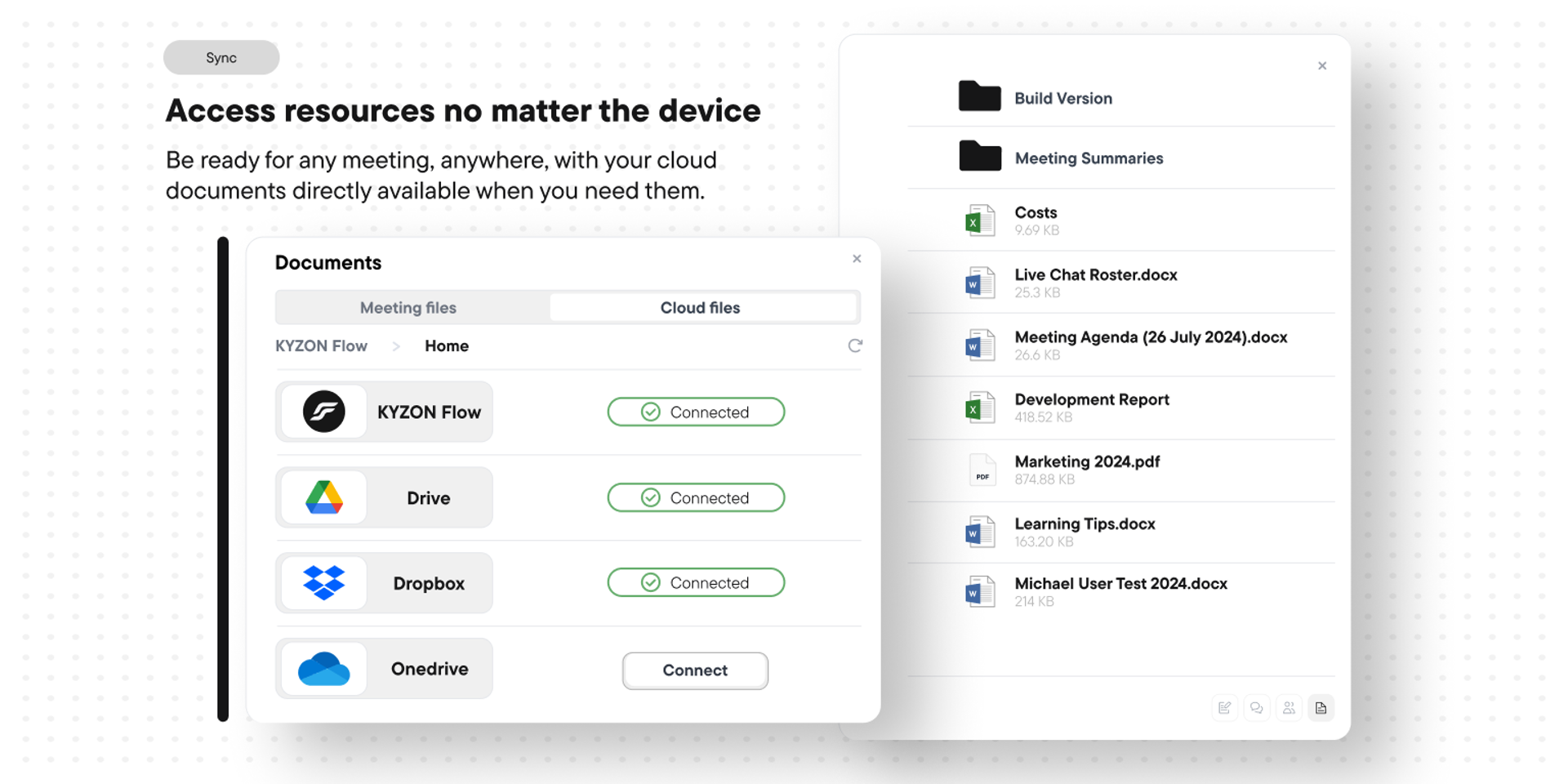Toggle the Dropbox Connected status

point(696,583)
